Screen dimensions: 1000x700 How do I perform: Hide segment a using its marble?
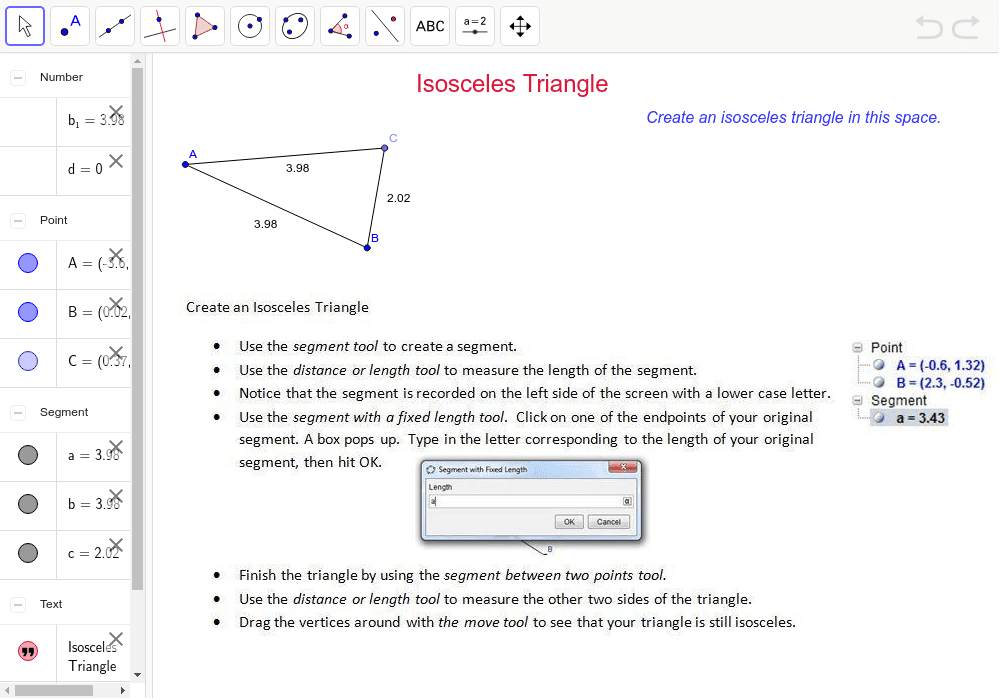28,455
